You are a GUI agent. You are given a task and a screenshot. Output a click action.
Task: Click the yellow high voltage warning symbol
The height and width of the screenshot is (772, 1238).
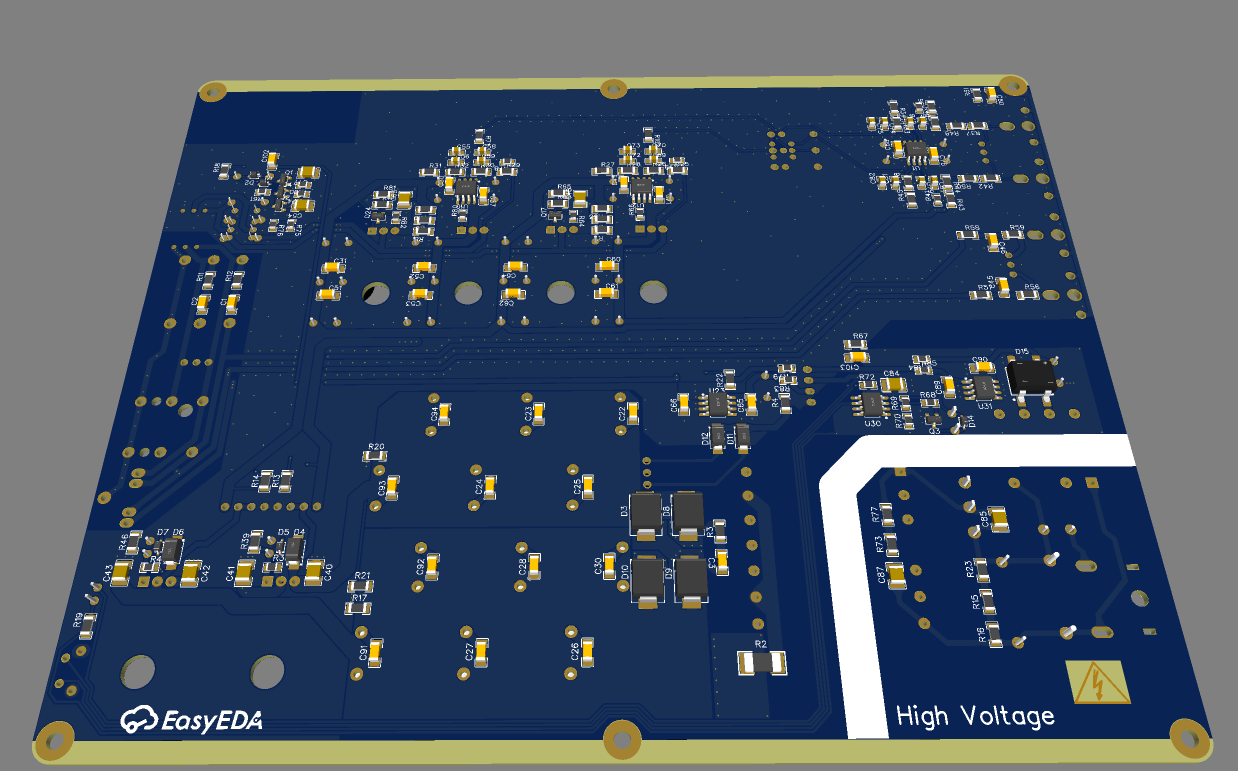click(x=1097, y=684)
